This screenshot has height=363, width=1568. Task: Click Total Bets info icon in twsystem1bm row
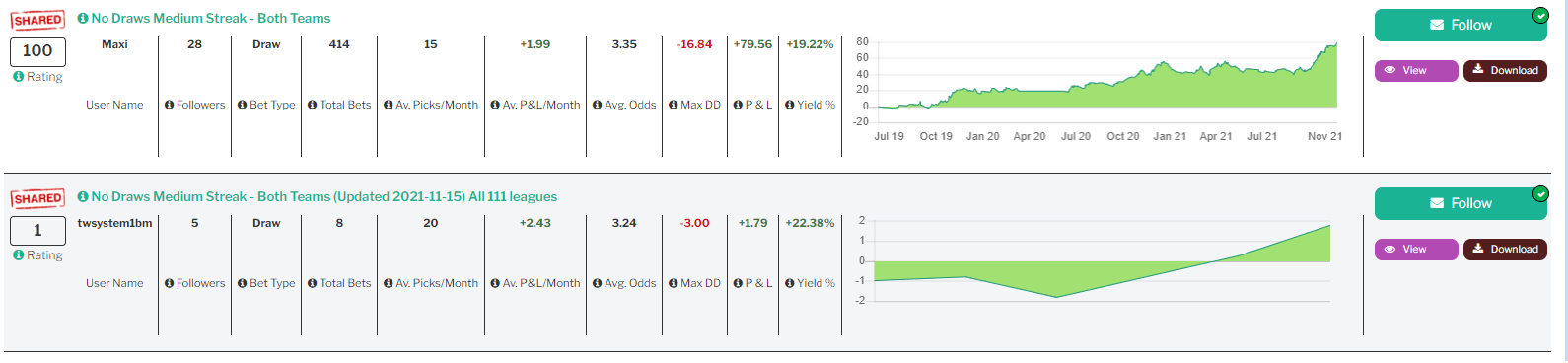313,283
